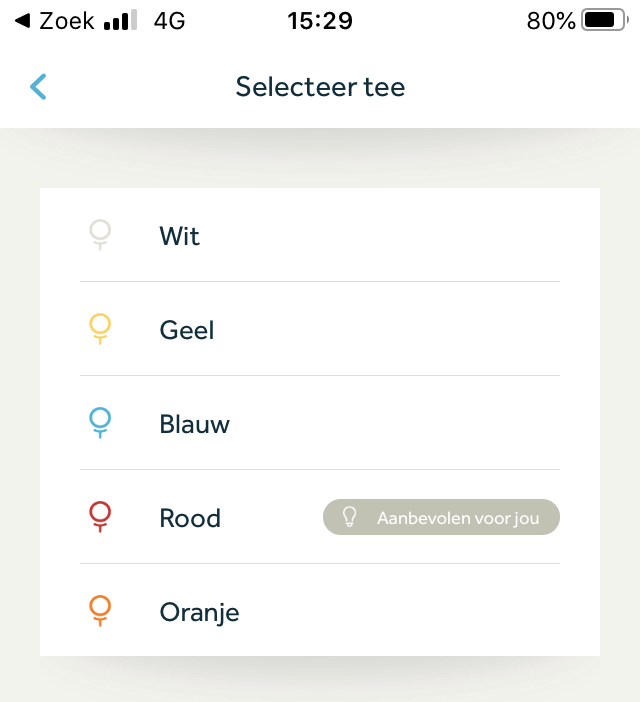Image resolution: width=640 pixels, height=702 pixels.
Task: Tap the 'Selecteer tee' header title
Action: click(x=320, y=87)
